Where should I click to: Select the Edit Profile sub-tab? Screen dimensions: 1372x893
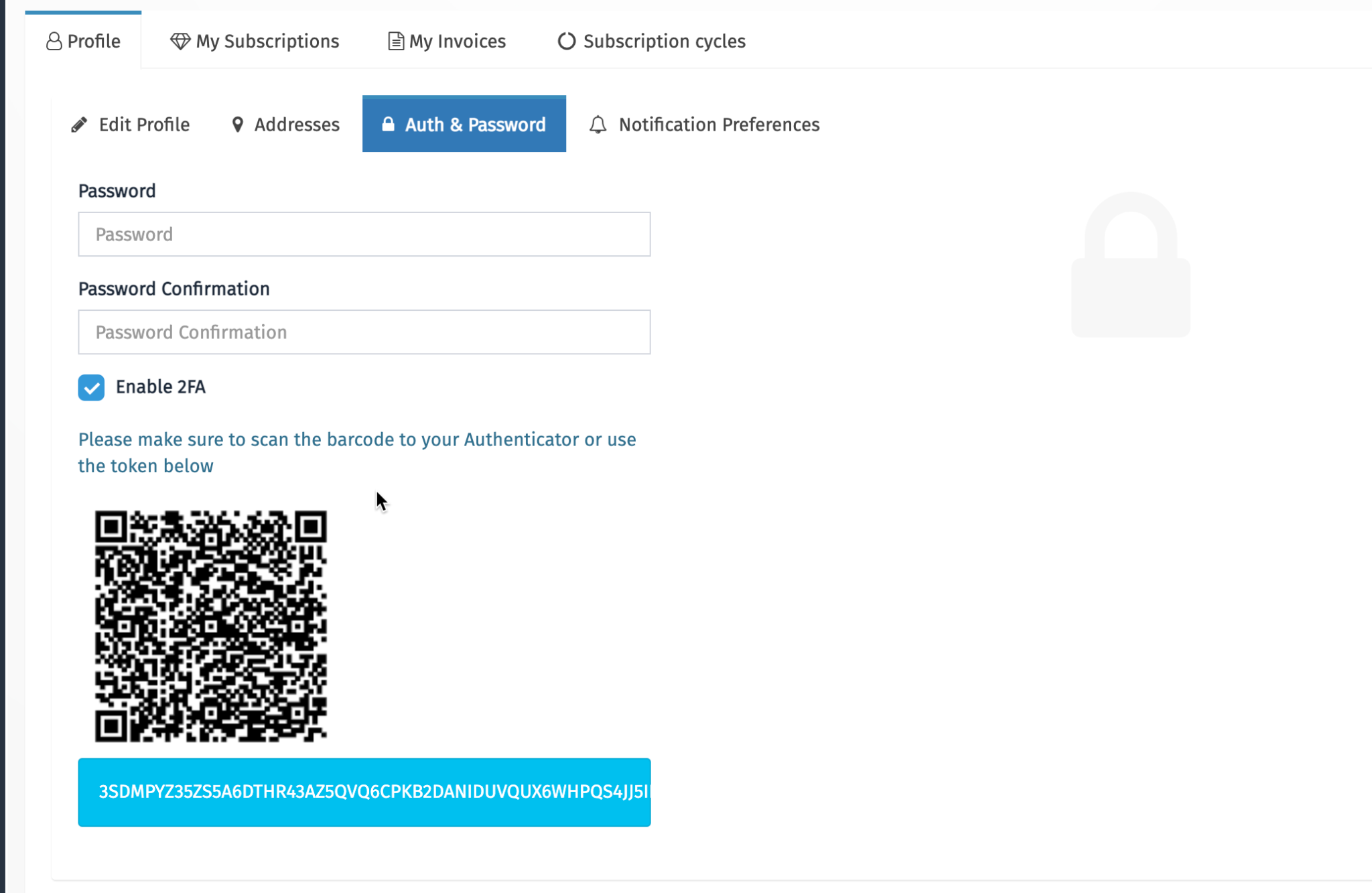click(x=131, y=125)
